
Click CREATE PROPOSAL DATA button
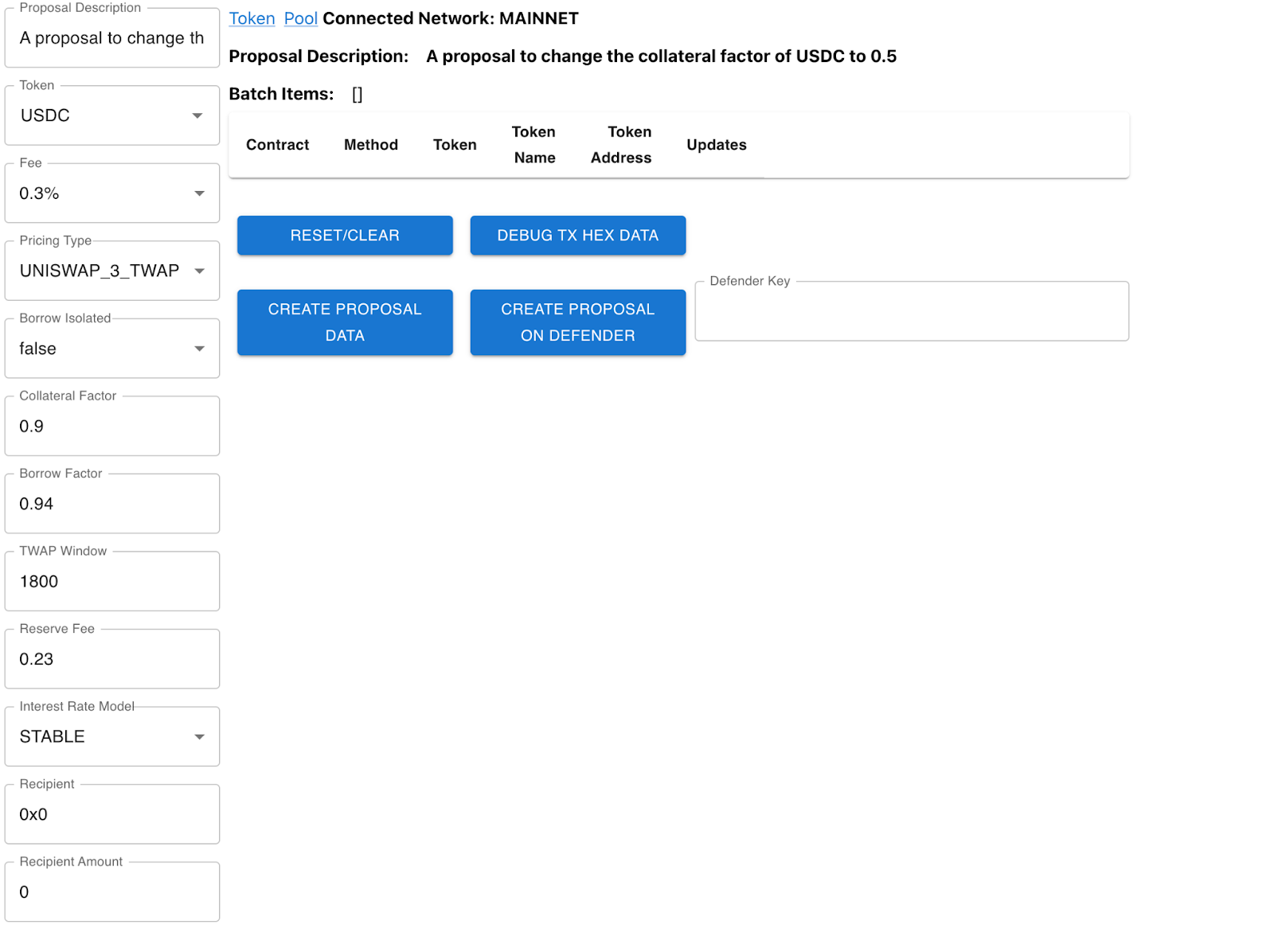point(345,322)
